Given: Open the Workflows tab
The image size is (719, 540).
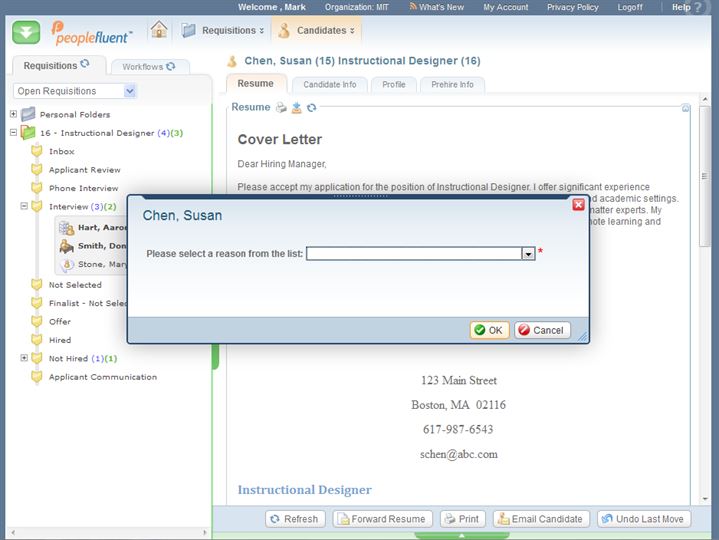Looking at the screenshot, I should pos(148,67).
